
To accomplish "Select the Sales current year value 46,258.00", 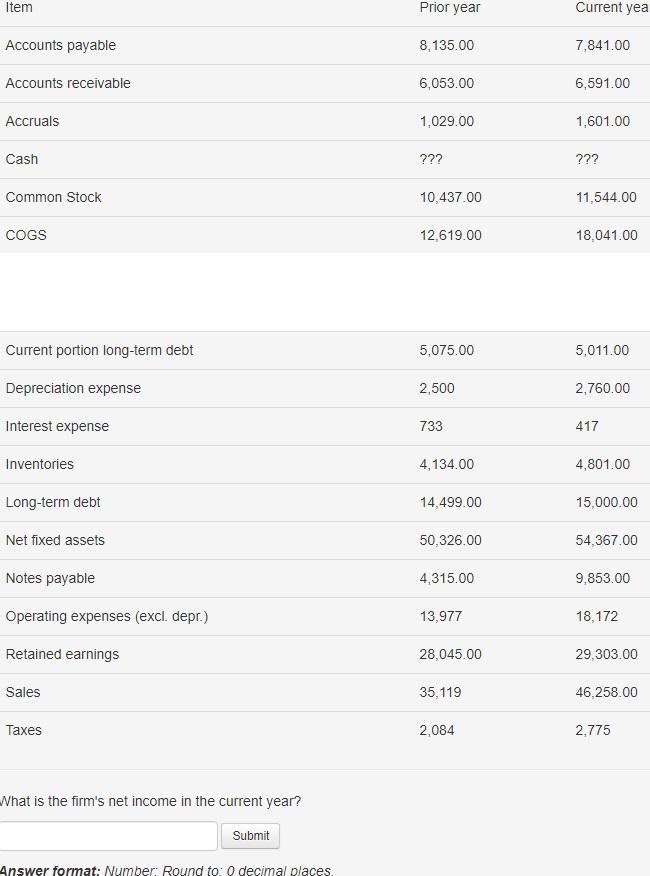I will [606, 692].
